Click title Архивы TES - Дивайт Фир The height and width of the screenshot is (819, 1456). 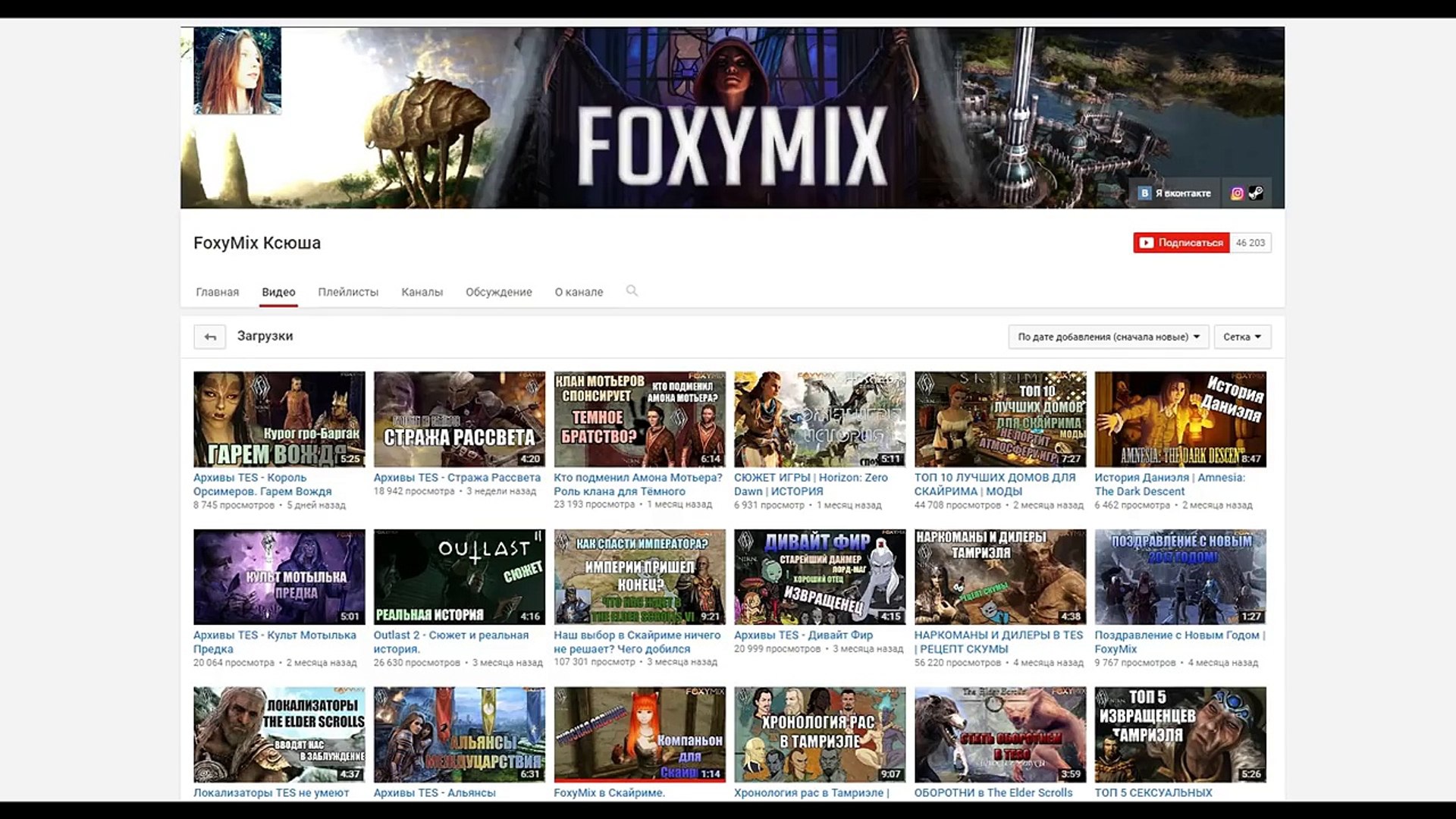[x=804, y=635]
